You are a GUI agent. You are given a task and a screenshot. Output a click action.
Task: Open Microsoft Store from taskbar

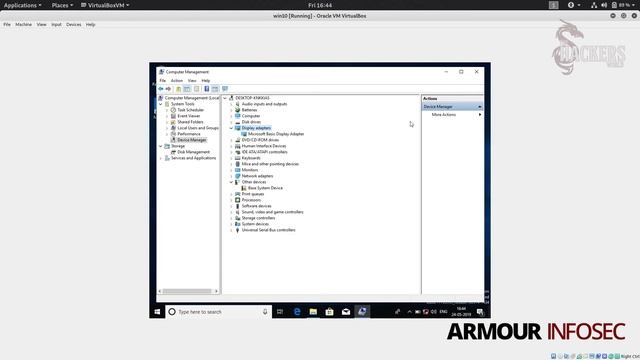(329, 312)
